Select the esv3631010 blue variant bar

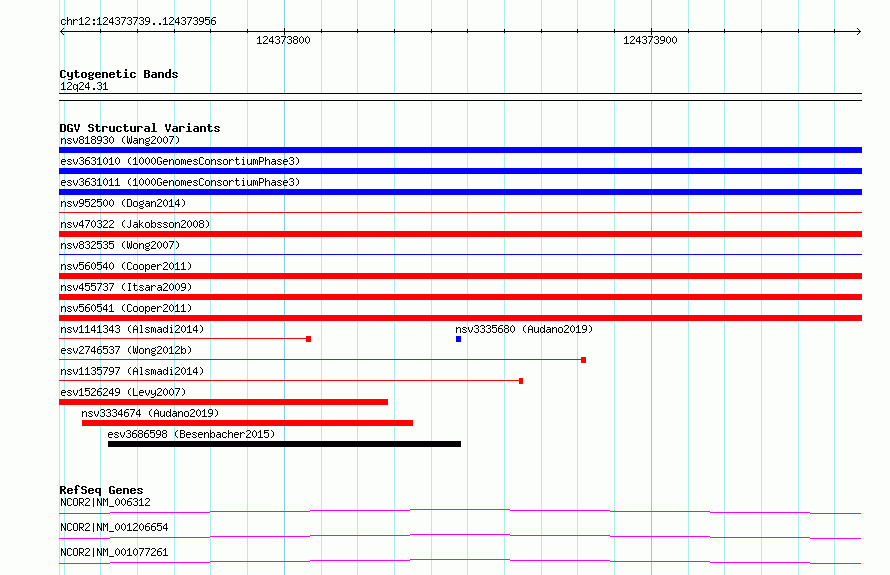460,171
